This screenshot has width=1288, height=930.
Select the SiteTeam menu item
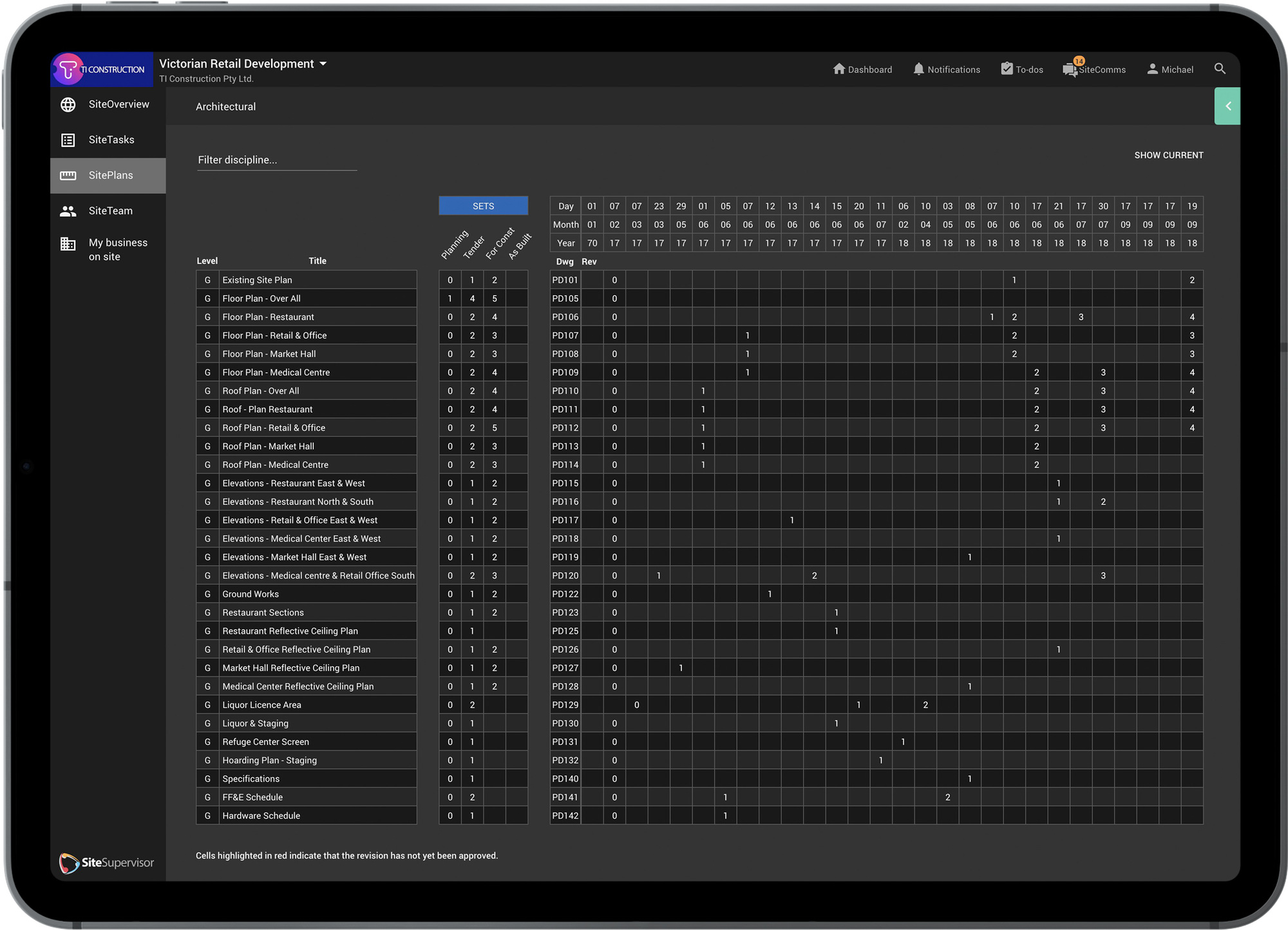point(111,211)
